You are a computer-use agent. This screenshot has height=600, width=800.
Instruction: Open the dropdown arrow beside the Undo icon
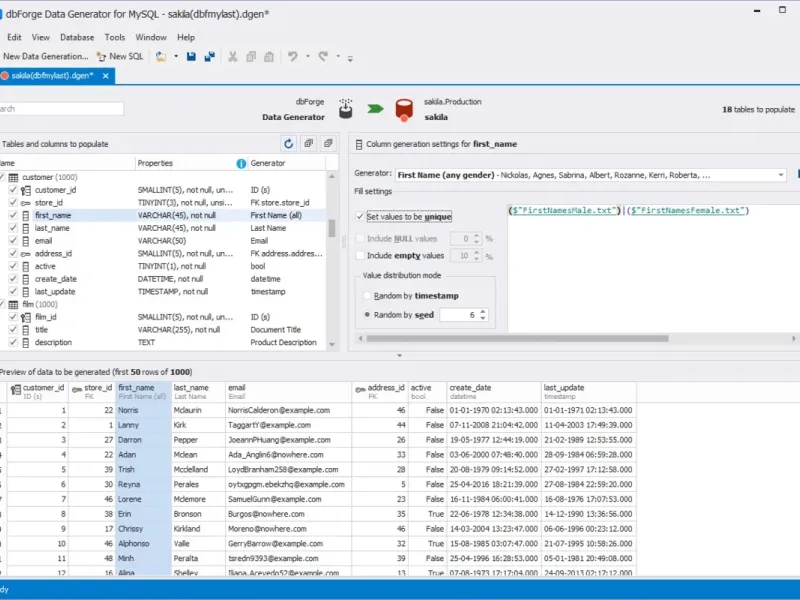[x=308, y=57]
